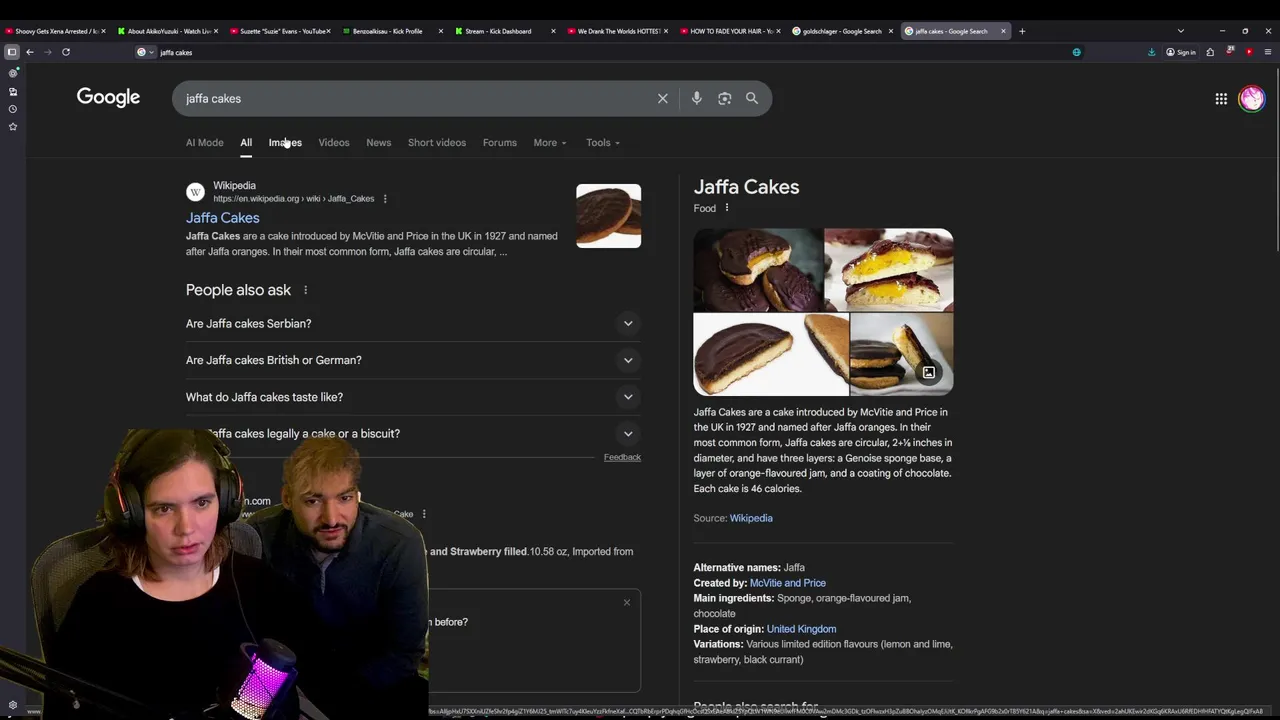1280x720 pixels.
Task: Open more options for Wikipedia result
Action: (x=385, y=199)
